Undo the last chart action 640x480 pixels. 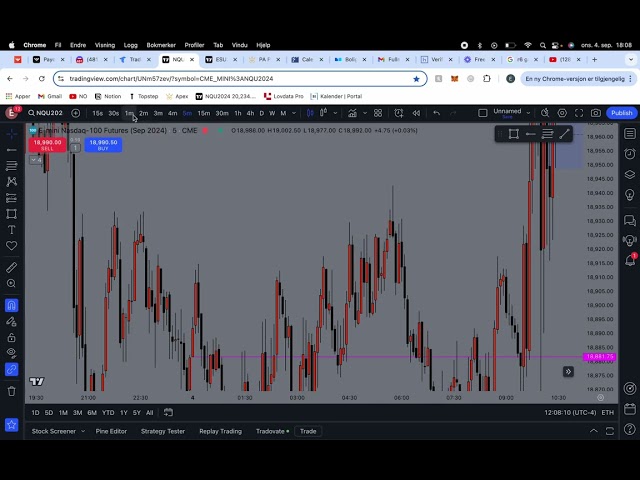[x=437, y=113]
